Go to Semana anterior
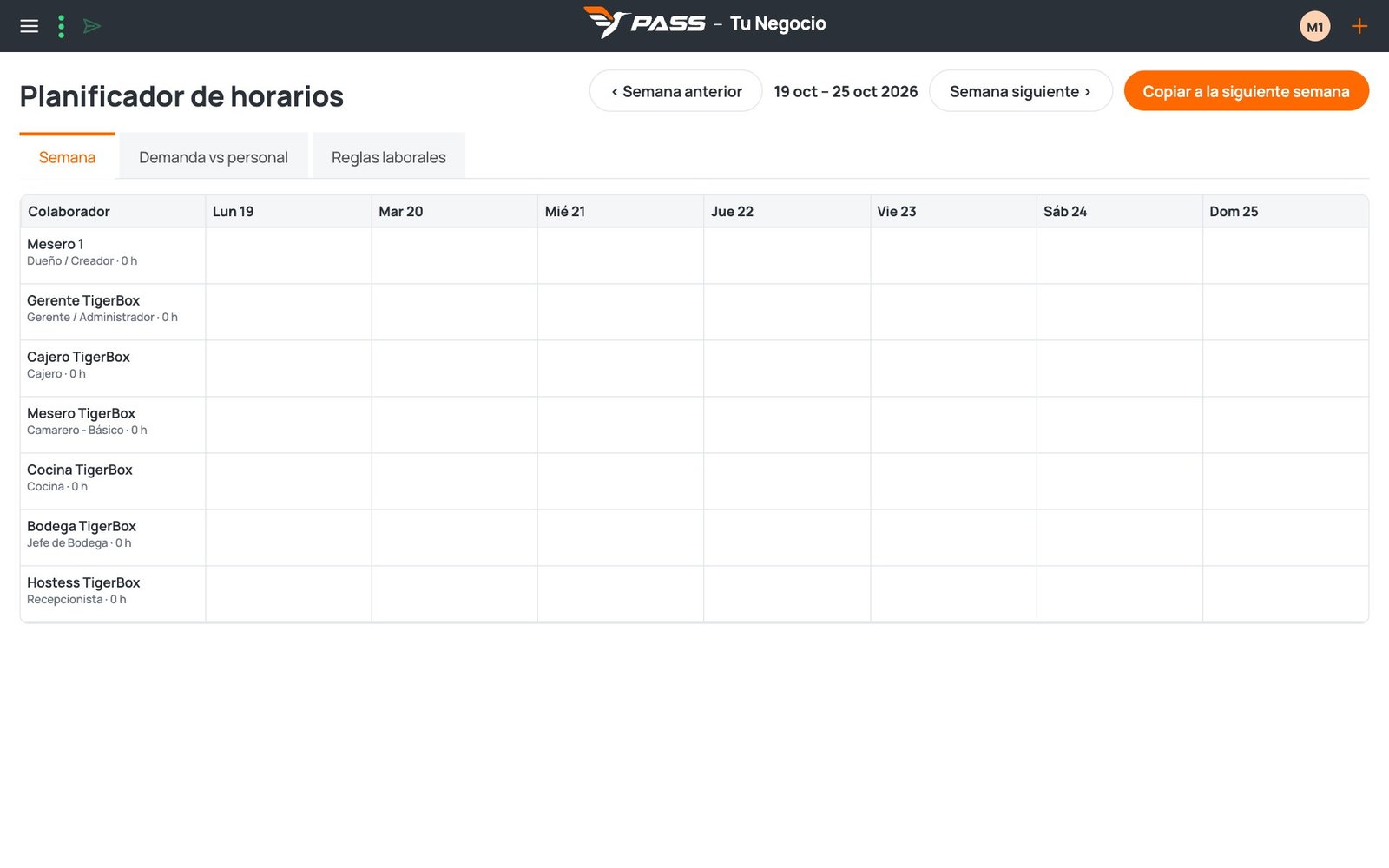Viewport: 1389px width, 868px height. click(675, 91)
